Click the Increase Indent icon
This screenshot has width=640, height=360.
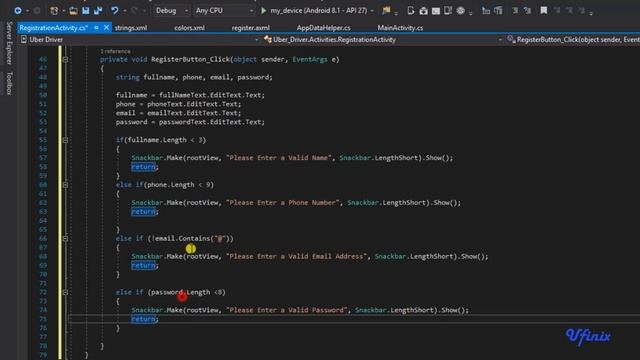pyautogui.click(x=498, y=11)
